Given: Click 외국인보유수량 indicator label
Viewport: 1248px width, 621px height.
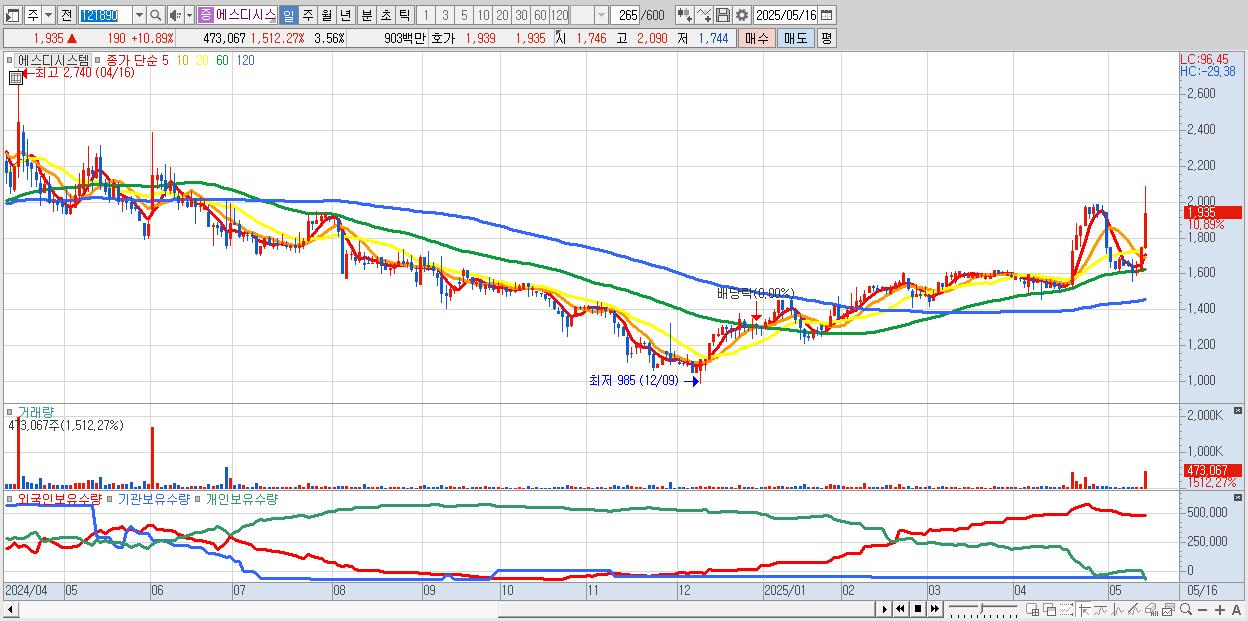Looking at the screenshot, I should (58, 498).
